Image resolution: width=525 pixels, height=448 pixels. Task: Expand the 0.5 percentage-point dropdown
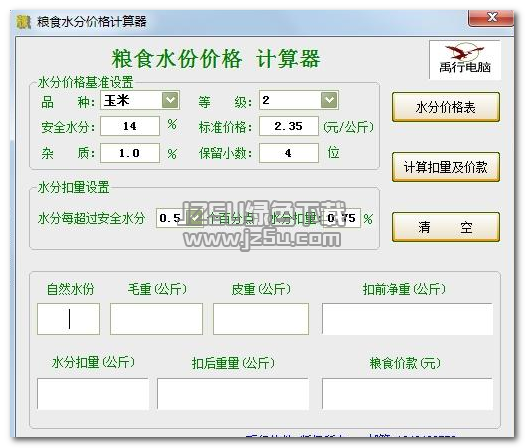(x=195, y=218)
